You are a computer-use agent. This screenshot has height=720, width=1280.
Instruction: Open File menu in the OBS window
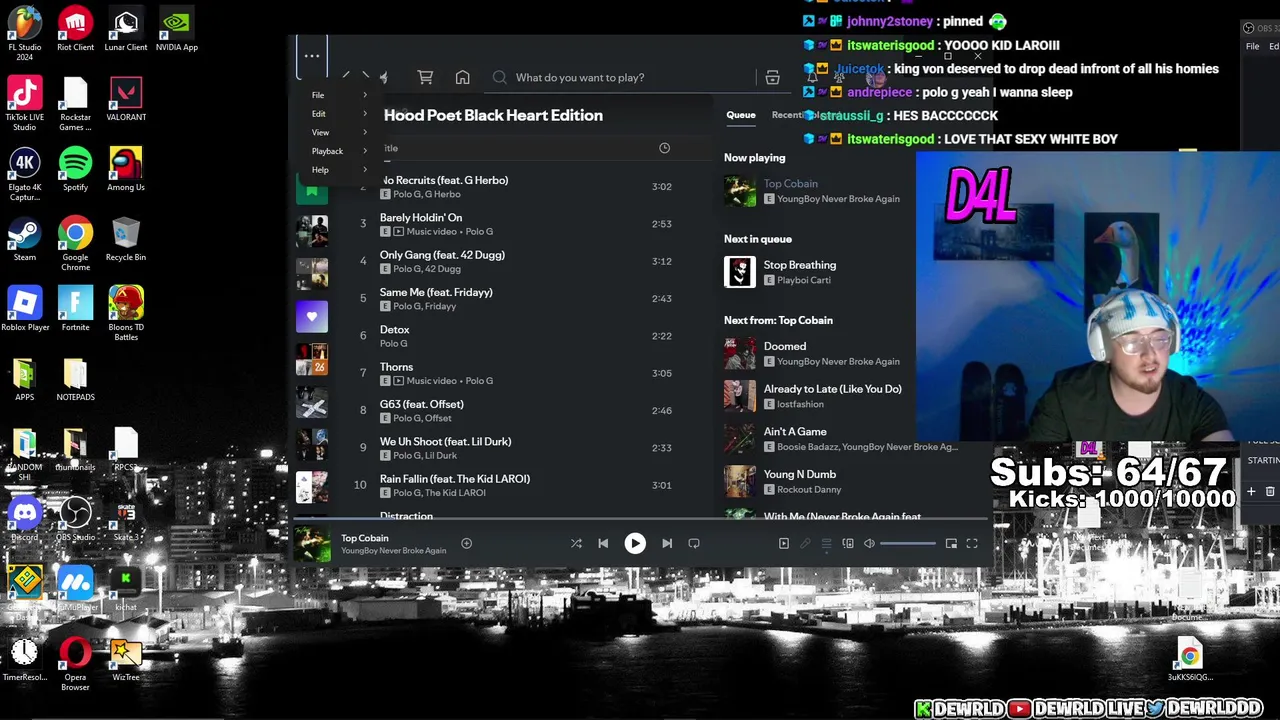tap(1252, 46)
